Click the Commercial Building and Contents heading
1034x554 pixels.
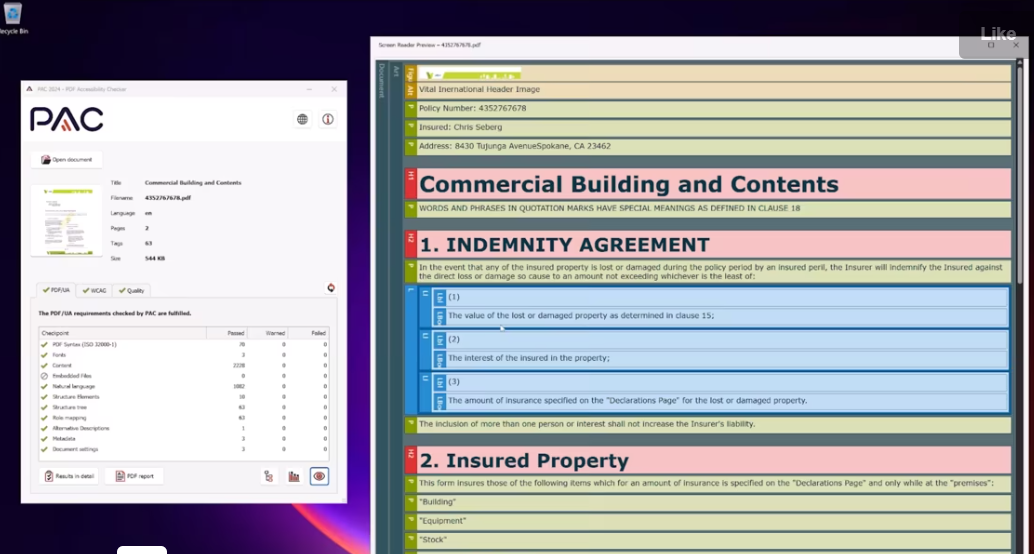(628, 184)
